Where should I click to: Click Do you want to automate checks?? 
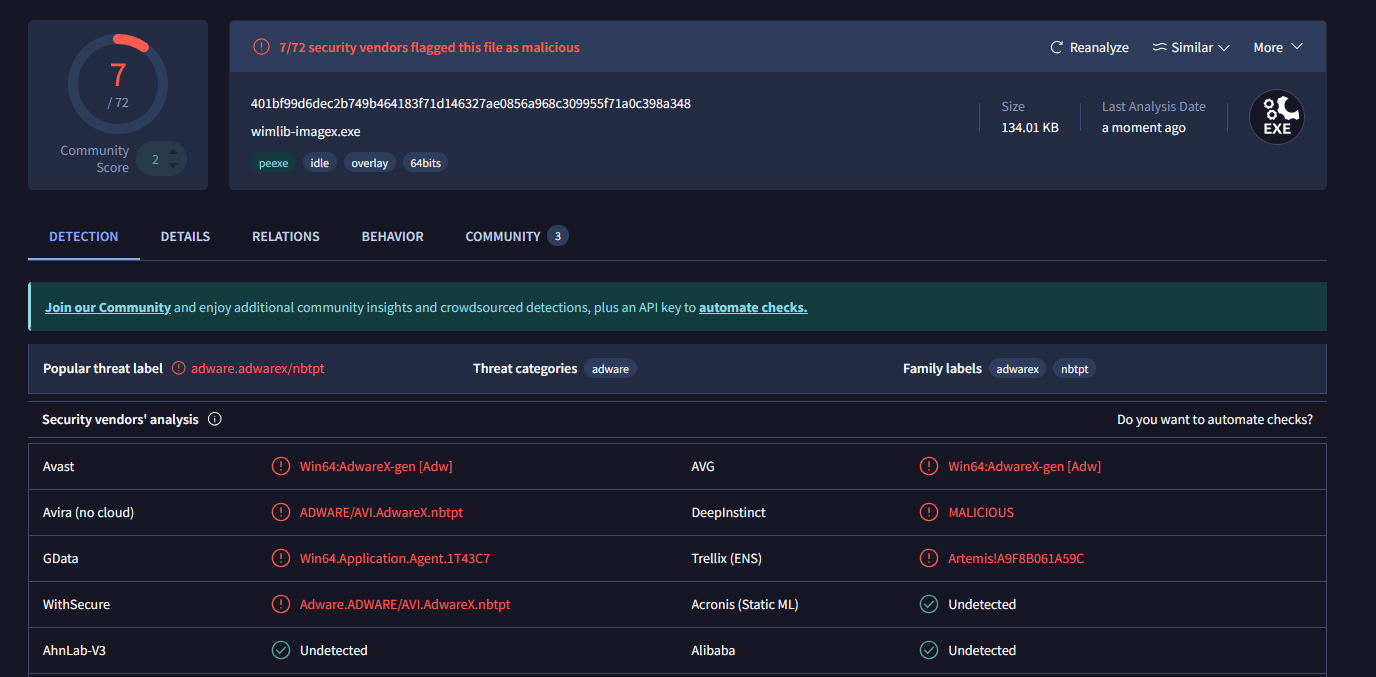tap(1215, 420)
